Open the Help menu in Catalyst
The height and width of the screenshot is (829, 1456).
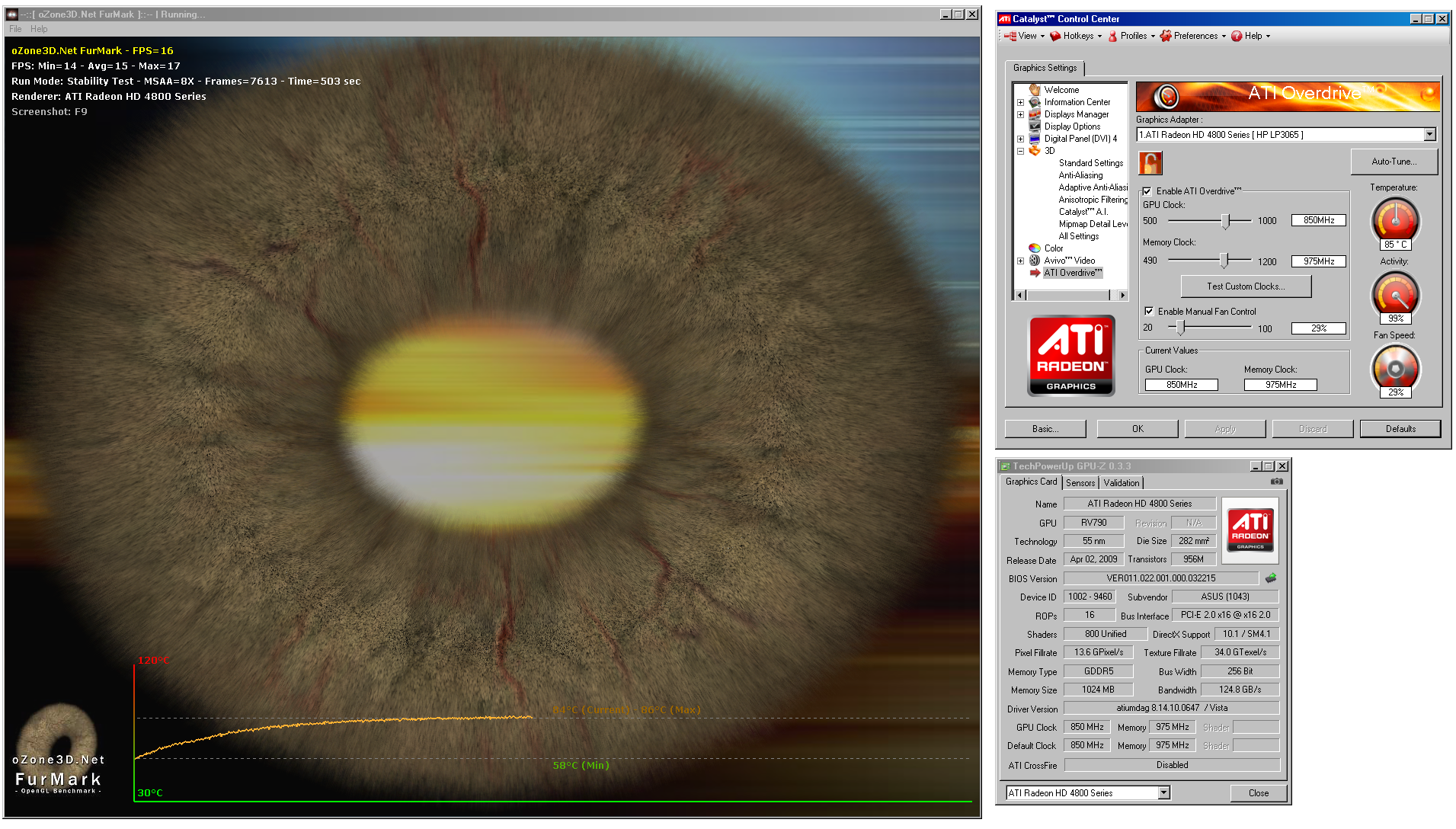coord(1251,36)
